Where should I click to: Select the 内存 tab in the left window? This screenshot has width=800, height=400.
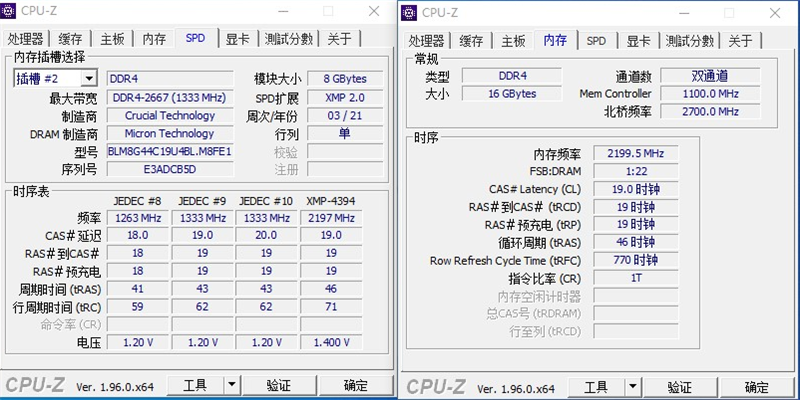(154, 39)
